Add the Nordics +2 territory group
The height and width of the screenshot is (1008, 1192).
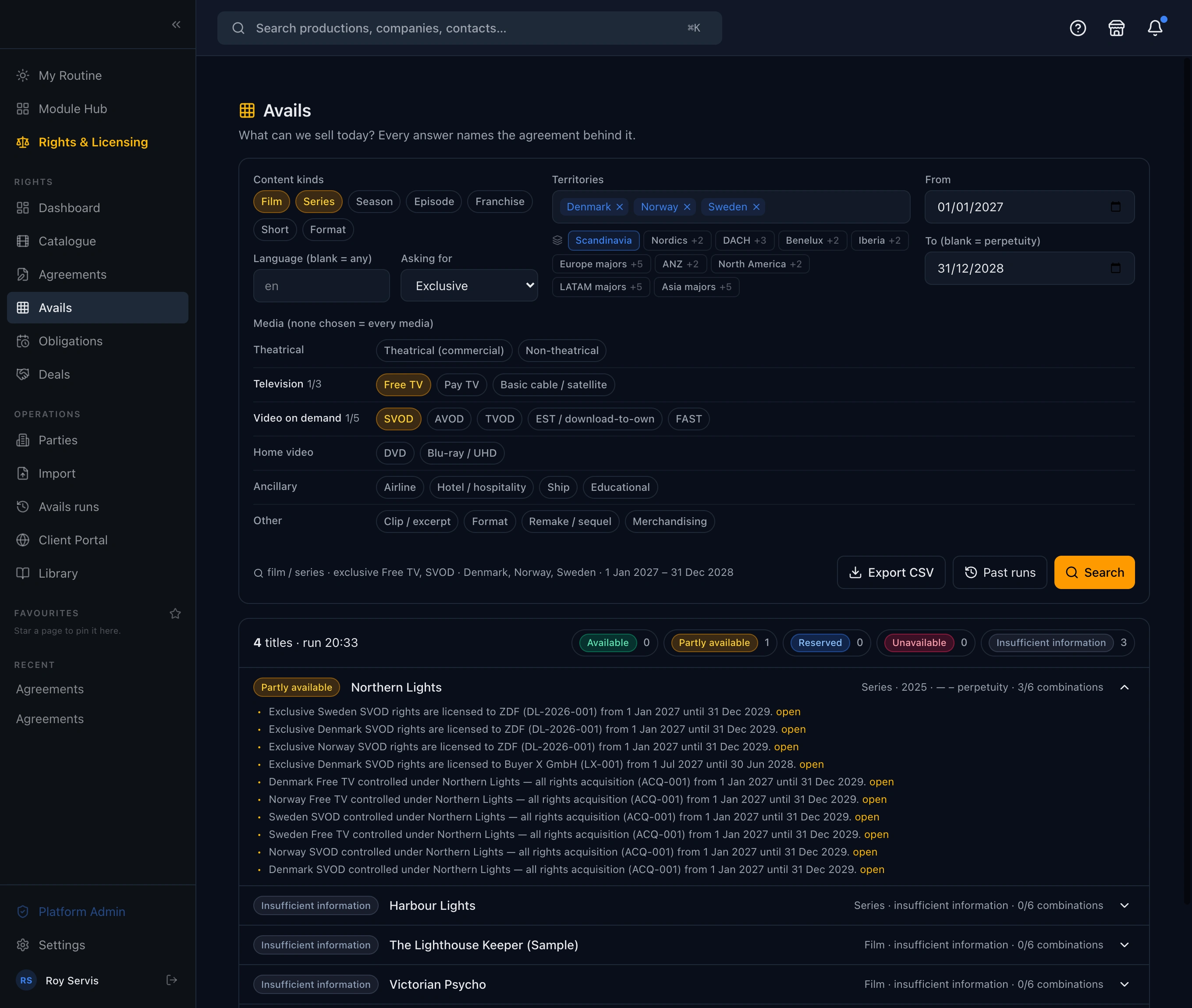[677, 240]
